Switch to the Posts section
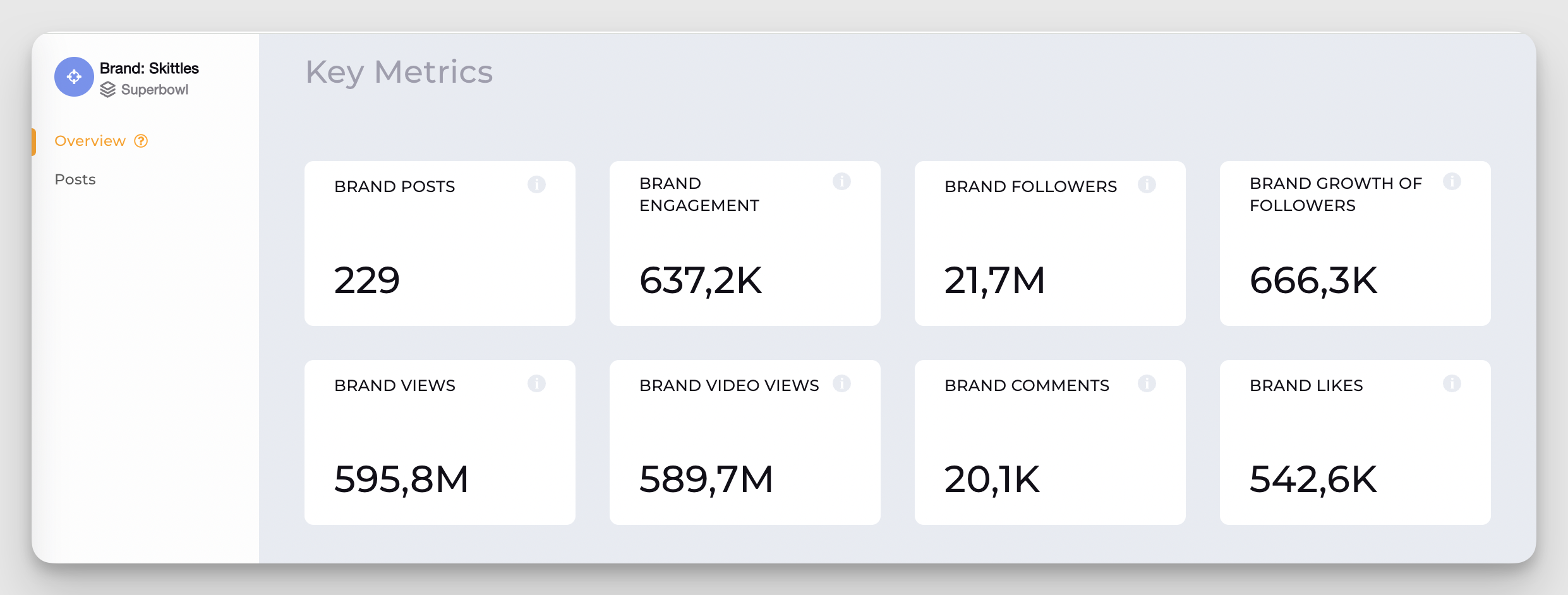 tap(75, 179)
